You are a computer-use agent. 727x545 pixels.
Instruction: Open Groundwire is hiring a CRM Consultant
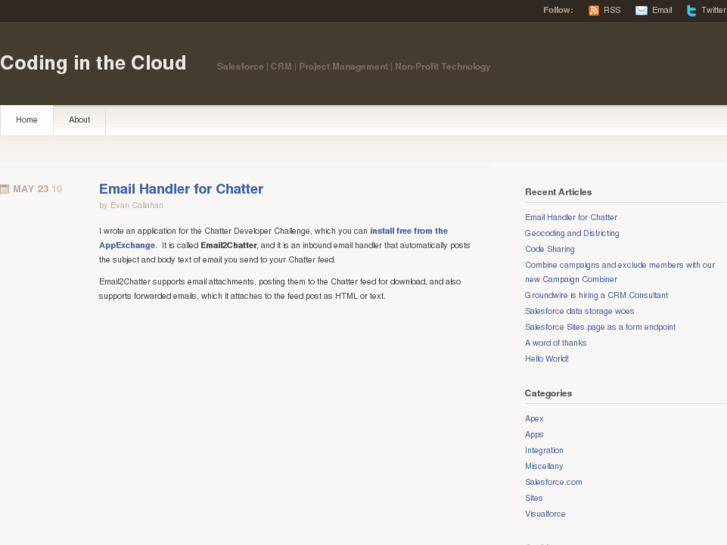[x=596, y=295]
